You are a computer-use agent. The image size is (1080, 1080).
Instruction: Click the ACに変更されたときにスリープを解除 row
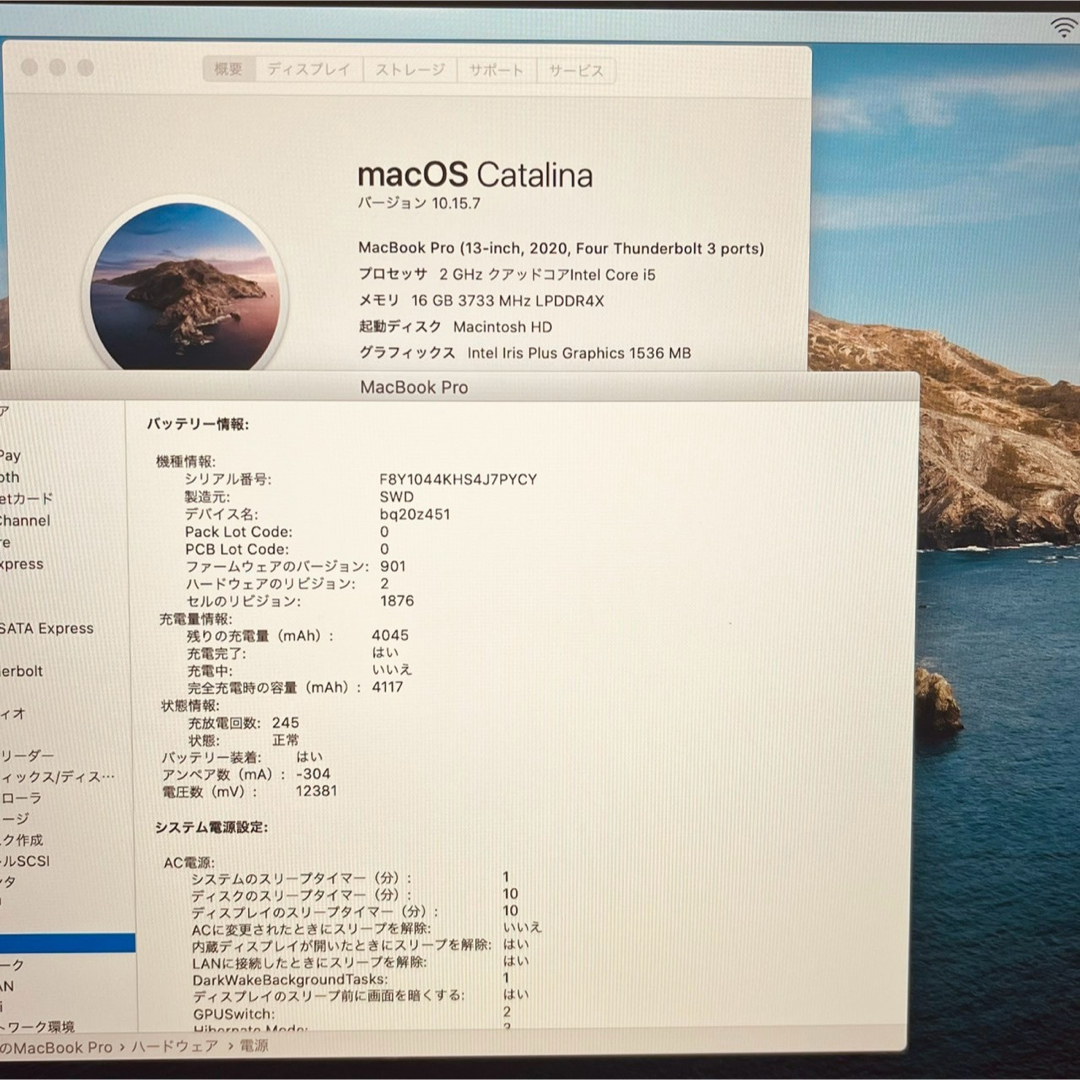click(x=367, y=928)
